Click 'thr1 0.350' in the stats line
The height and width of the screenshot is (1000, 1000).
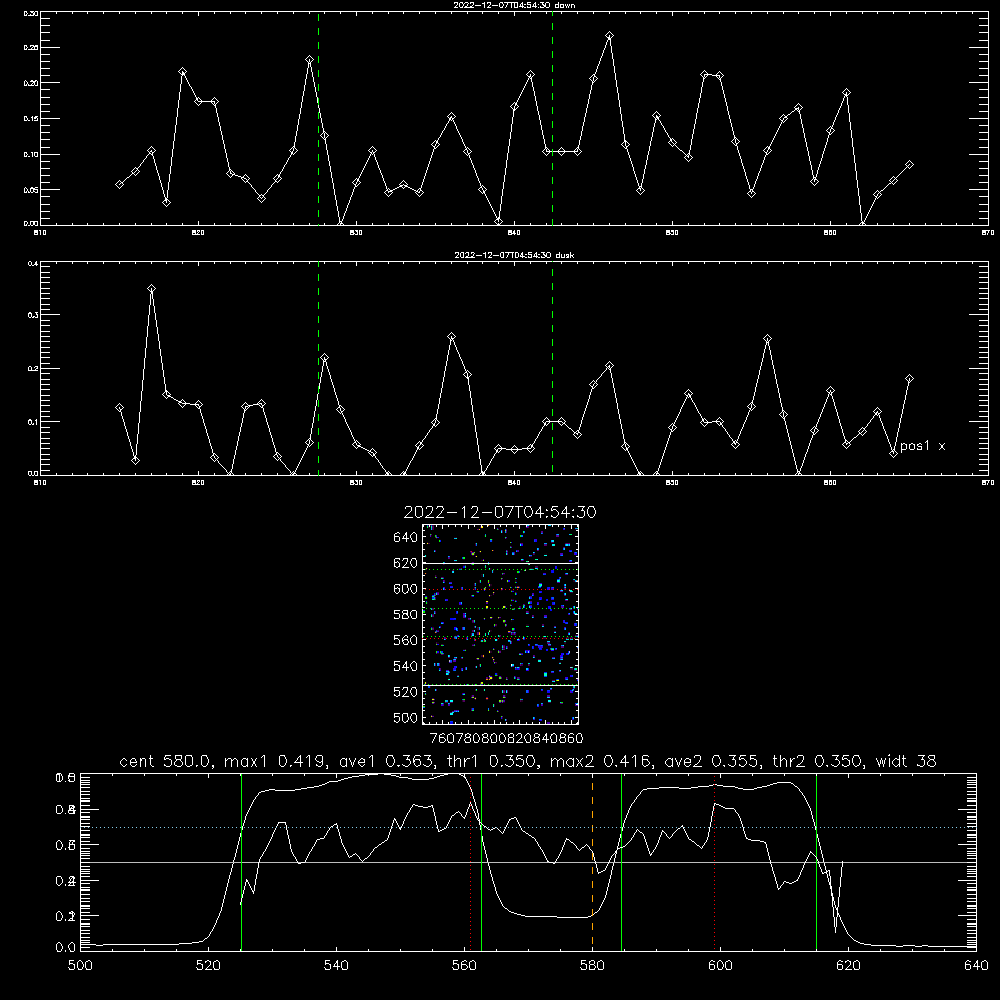coord(493,761)
